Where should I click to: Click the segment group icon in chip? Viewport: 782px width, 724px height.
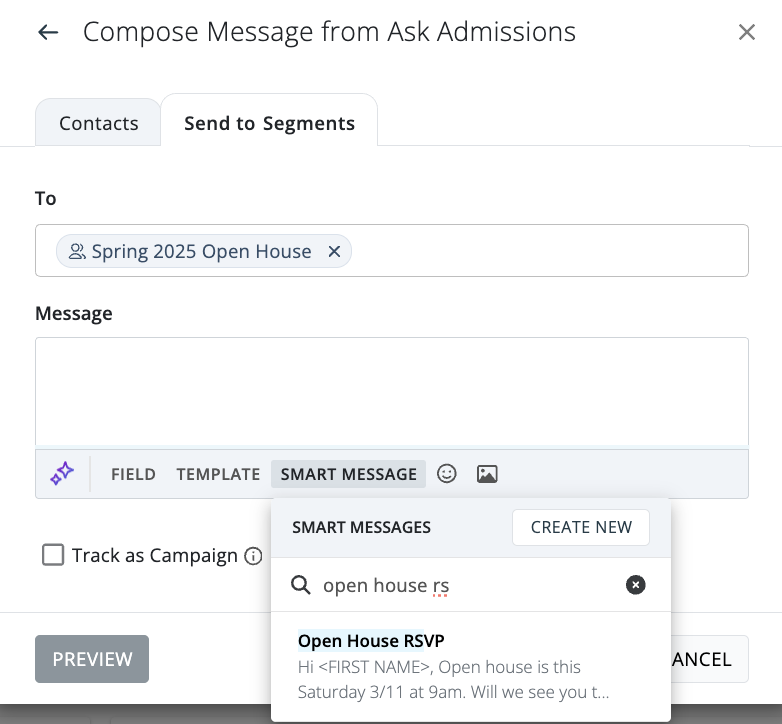tap(77, 252)
